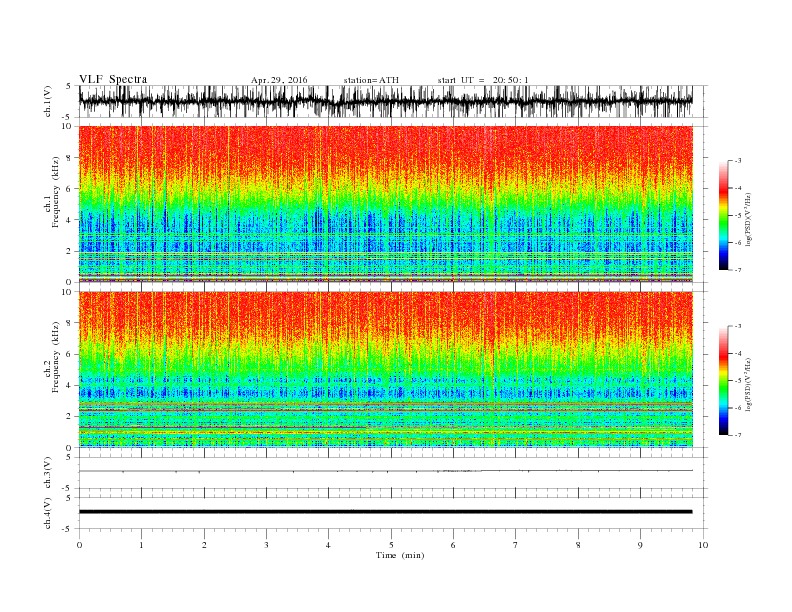
Task: Click the "station=ATH" label
Action: pos(371,80)
